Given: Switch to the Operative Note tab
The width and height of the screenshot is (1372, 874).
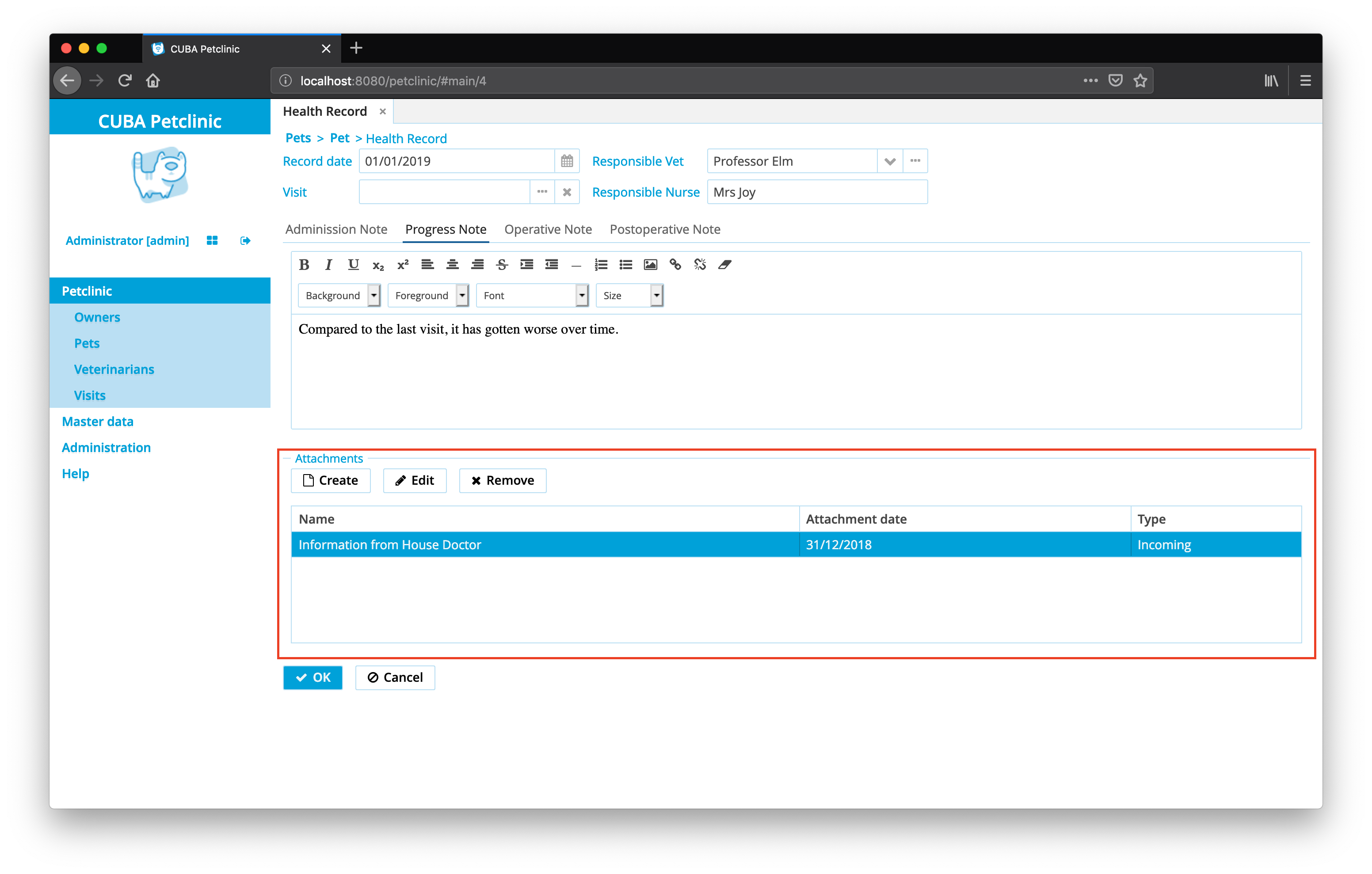Looking at the screenshot, I should point(548,229).
